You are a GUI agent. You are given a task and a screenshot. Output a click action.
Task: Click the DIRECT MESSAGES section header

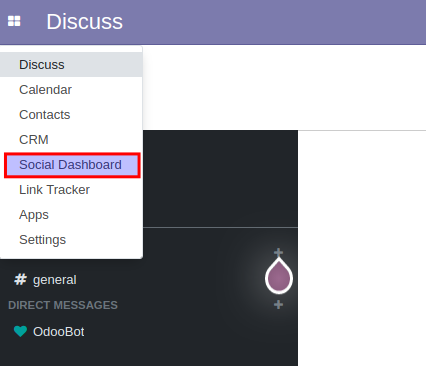63,305
